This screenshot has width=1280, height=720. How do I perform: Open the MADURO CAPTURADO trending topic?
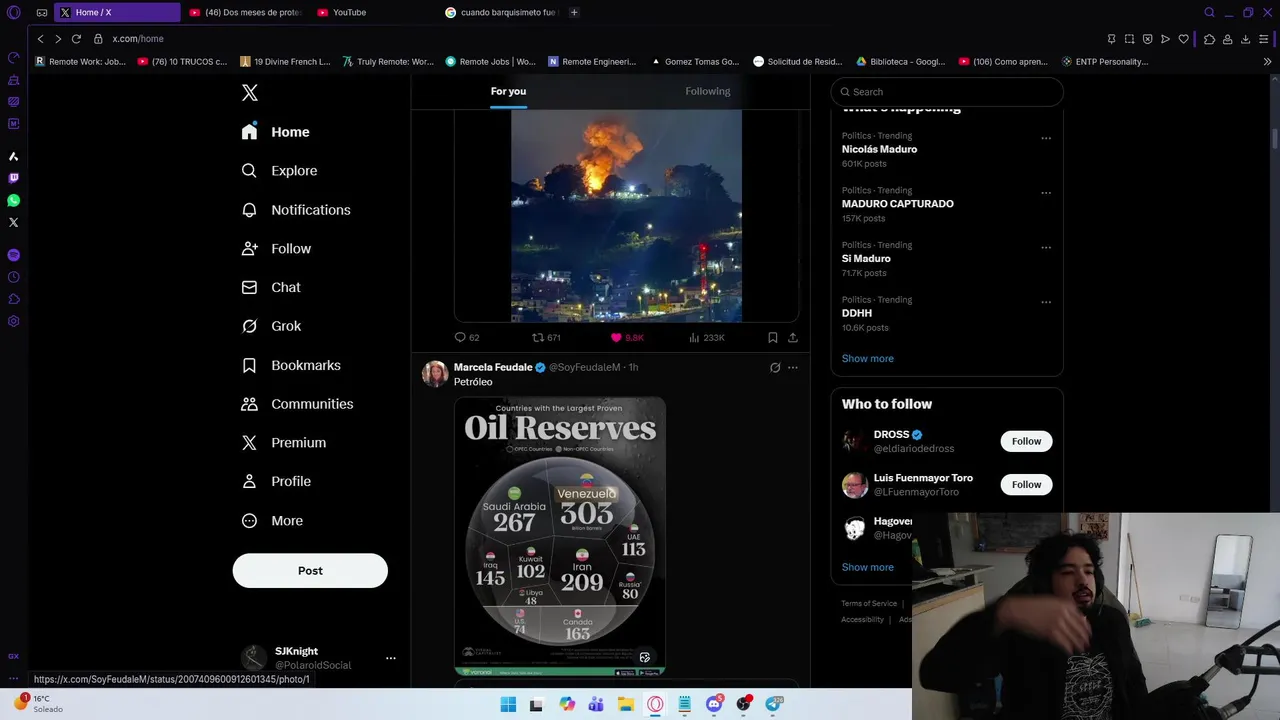tap(898, 204)
